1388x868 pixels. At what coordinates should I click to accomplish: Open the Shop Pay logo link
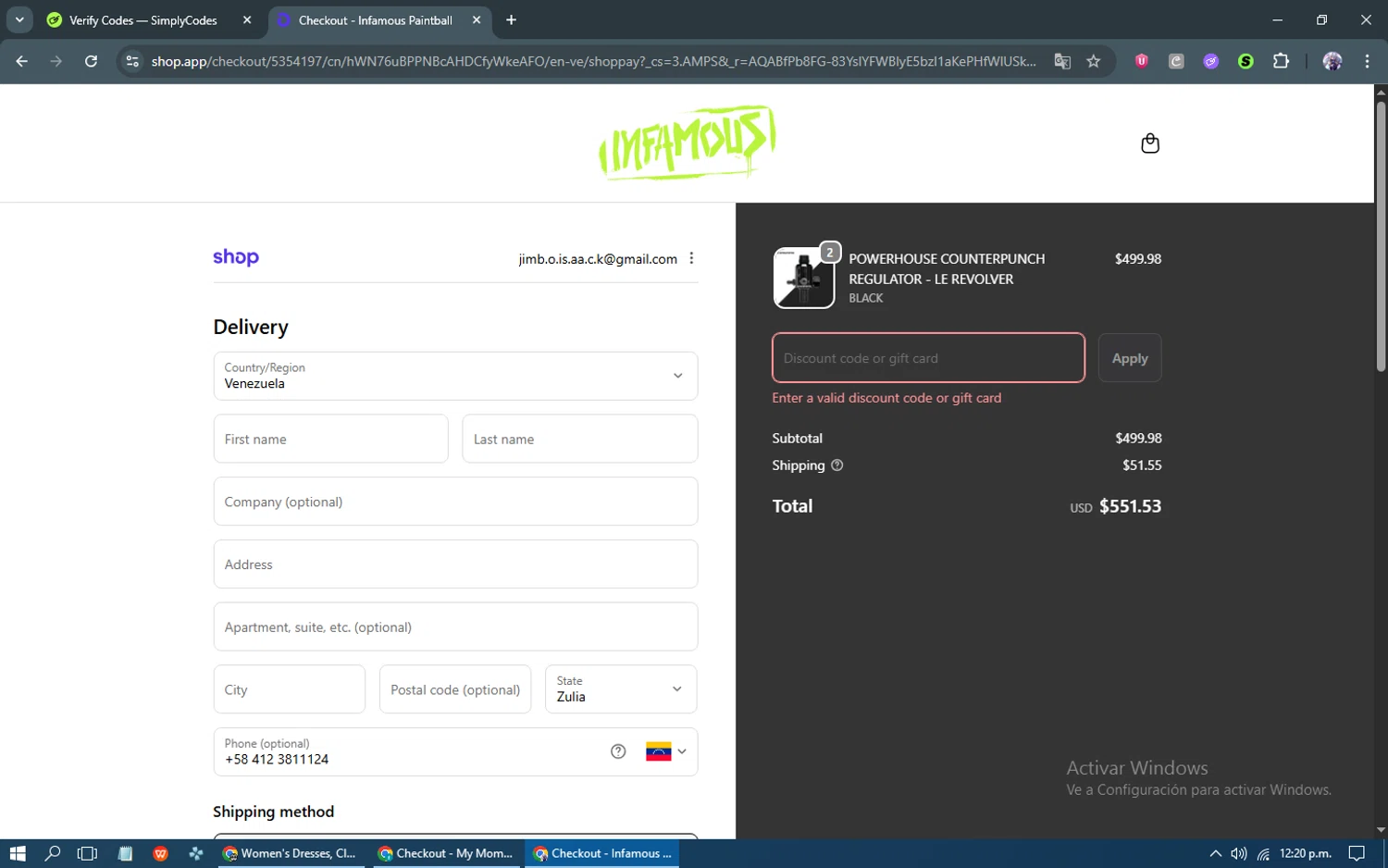coord(236,257)
